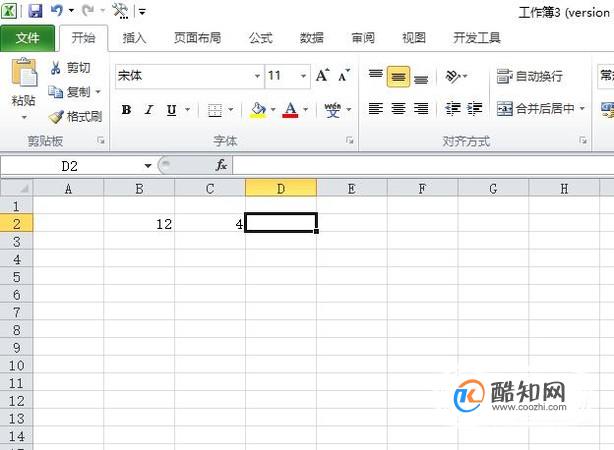Expand the fill color dropdown arrow
The image size is (614, 450).
coord(273,110)
